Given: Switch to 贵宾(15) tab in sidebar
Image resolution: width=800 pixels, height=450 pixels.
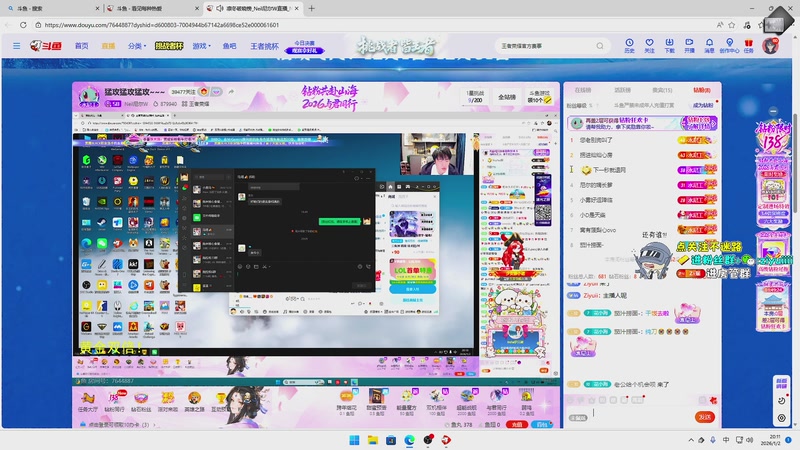Looking at the screenshot, I should [x=662, y=90].
